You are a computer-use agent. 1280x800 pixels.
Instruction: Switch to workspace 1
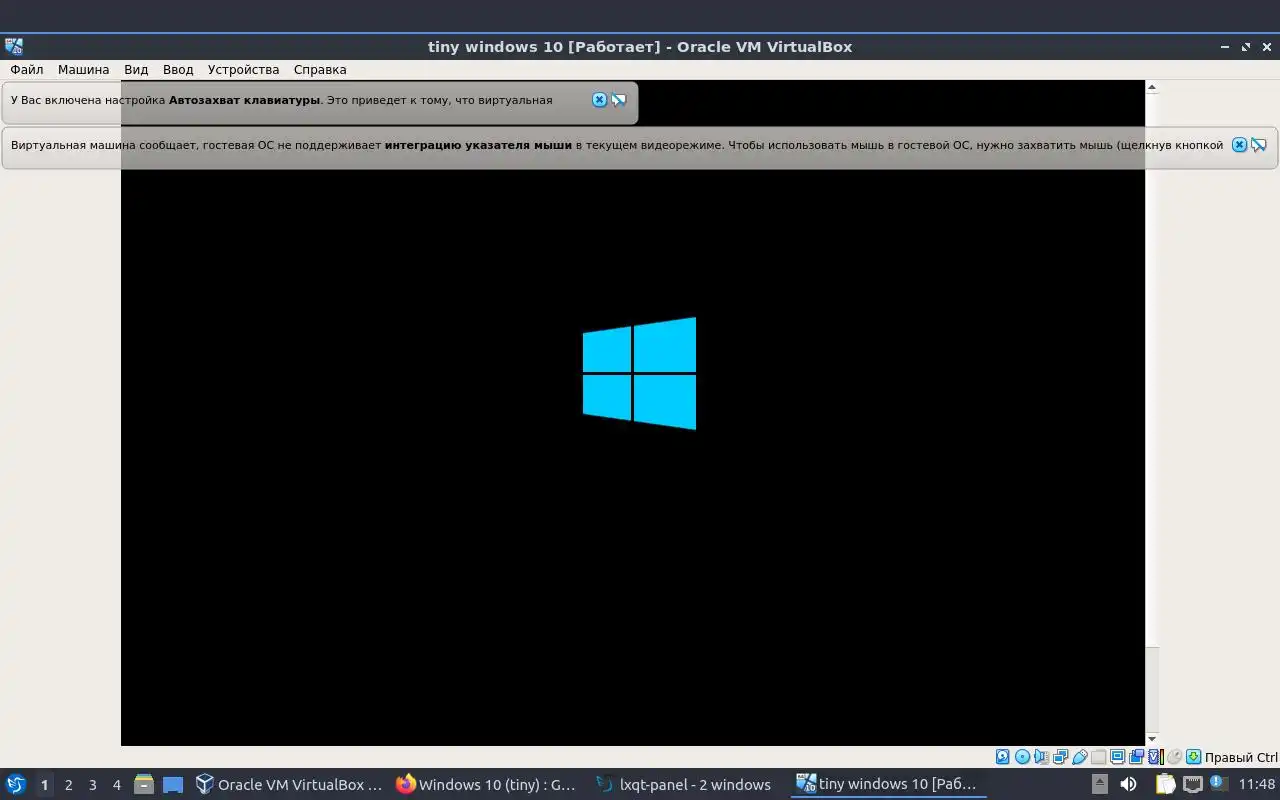pos(44,785)
